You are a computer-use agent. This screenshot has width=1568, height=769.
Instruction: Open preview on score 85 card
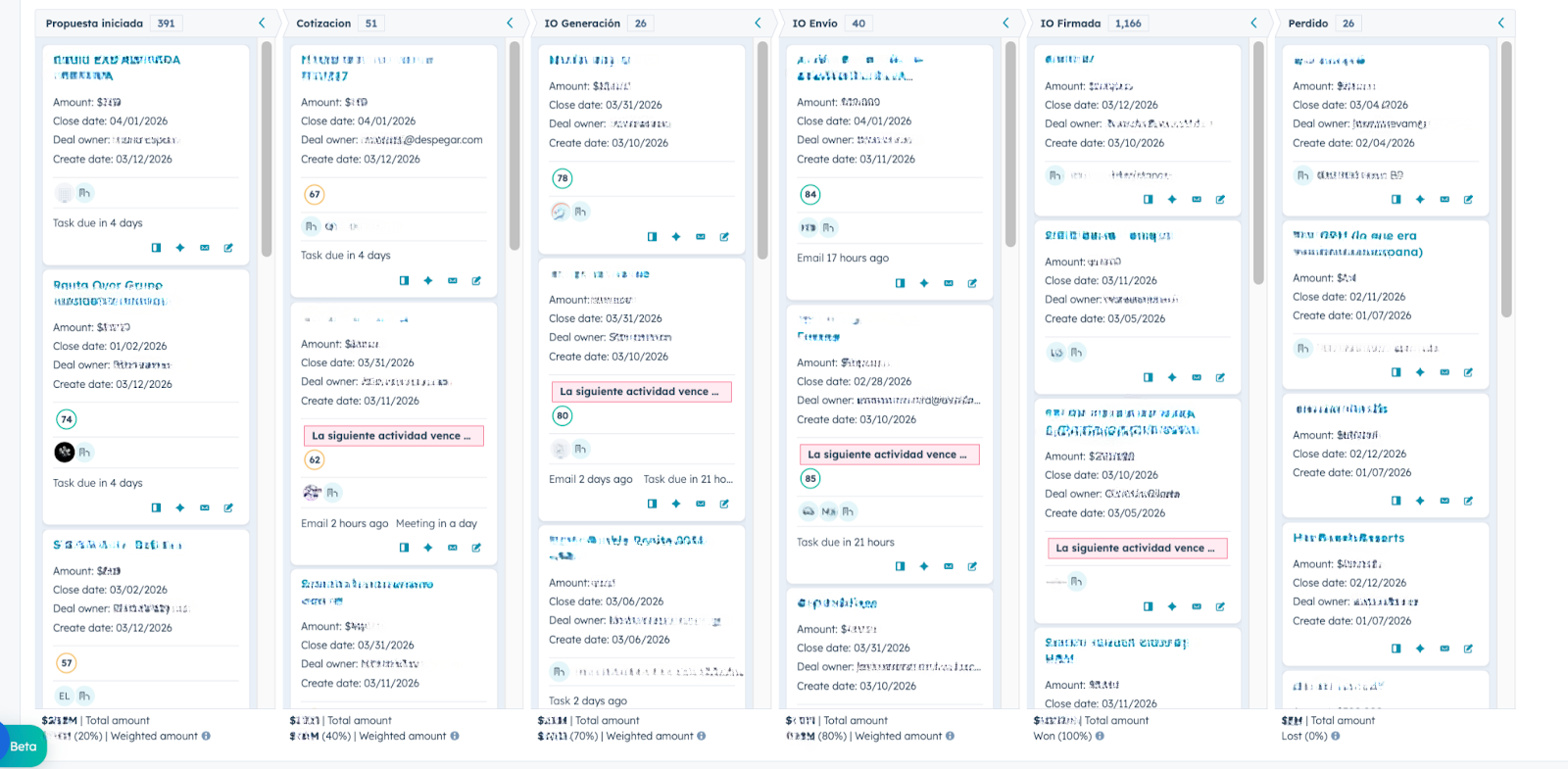coord(900,566)
